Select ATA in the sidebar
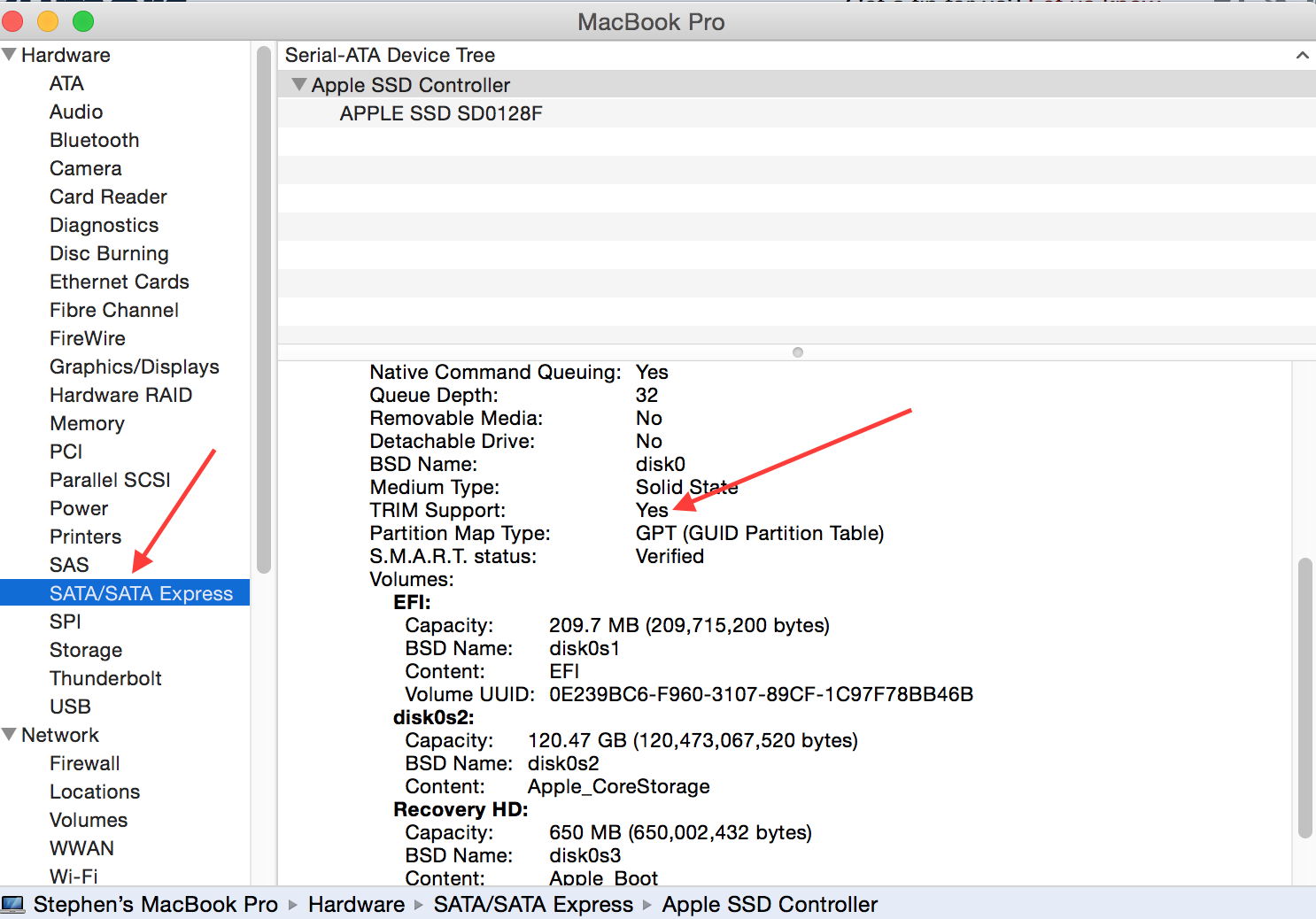1316x919 pixels. point(66,83)
